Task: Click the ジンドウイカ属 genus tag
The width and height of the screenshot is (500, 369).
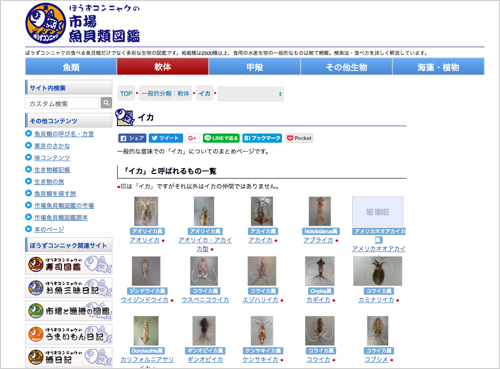Action: (147, 291)
